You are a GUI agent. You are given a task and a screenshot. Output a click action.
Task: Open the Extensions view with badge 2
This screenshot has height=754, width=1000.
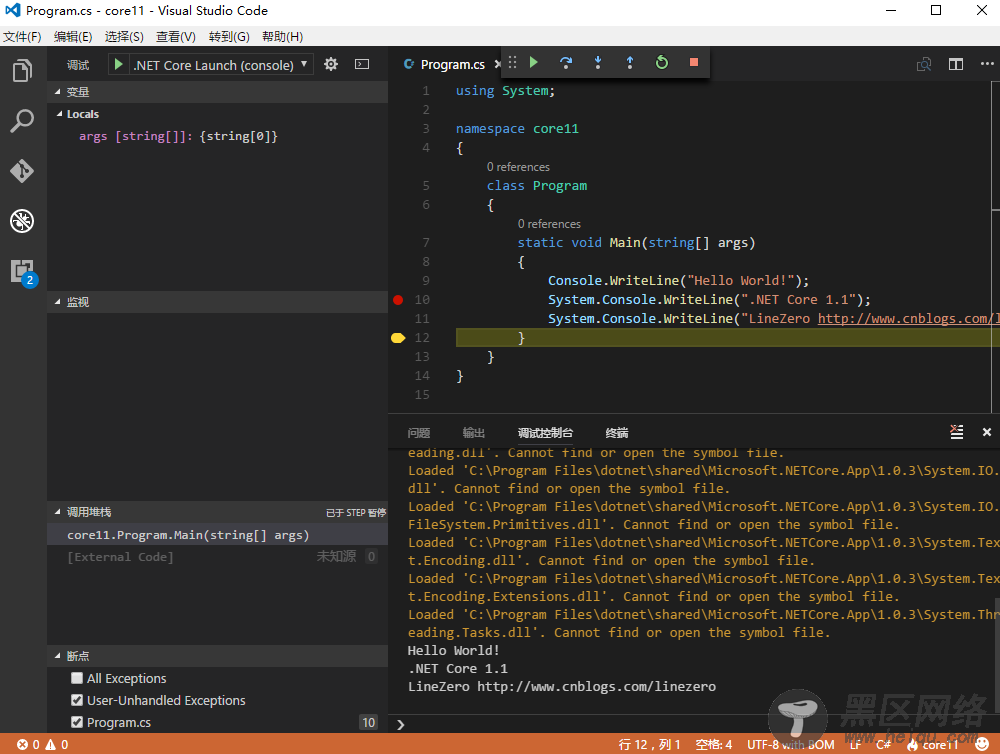click(24, 272)
